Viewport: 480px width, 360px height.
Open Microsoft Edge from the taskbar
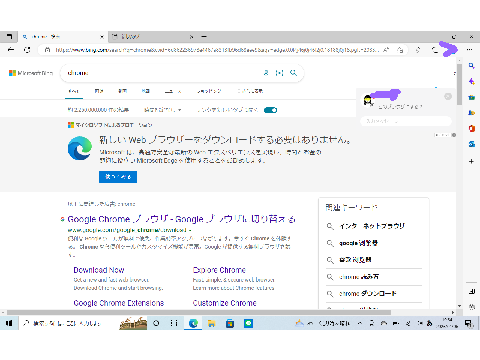193,323
